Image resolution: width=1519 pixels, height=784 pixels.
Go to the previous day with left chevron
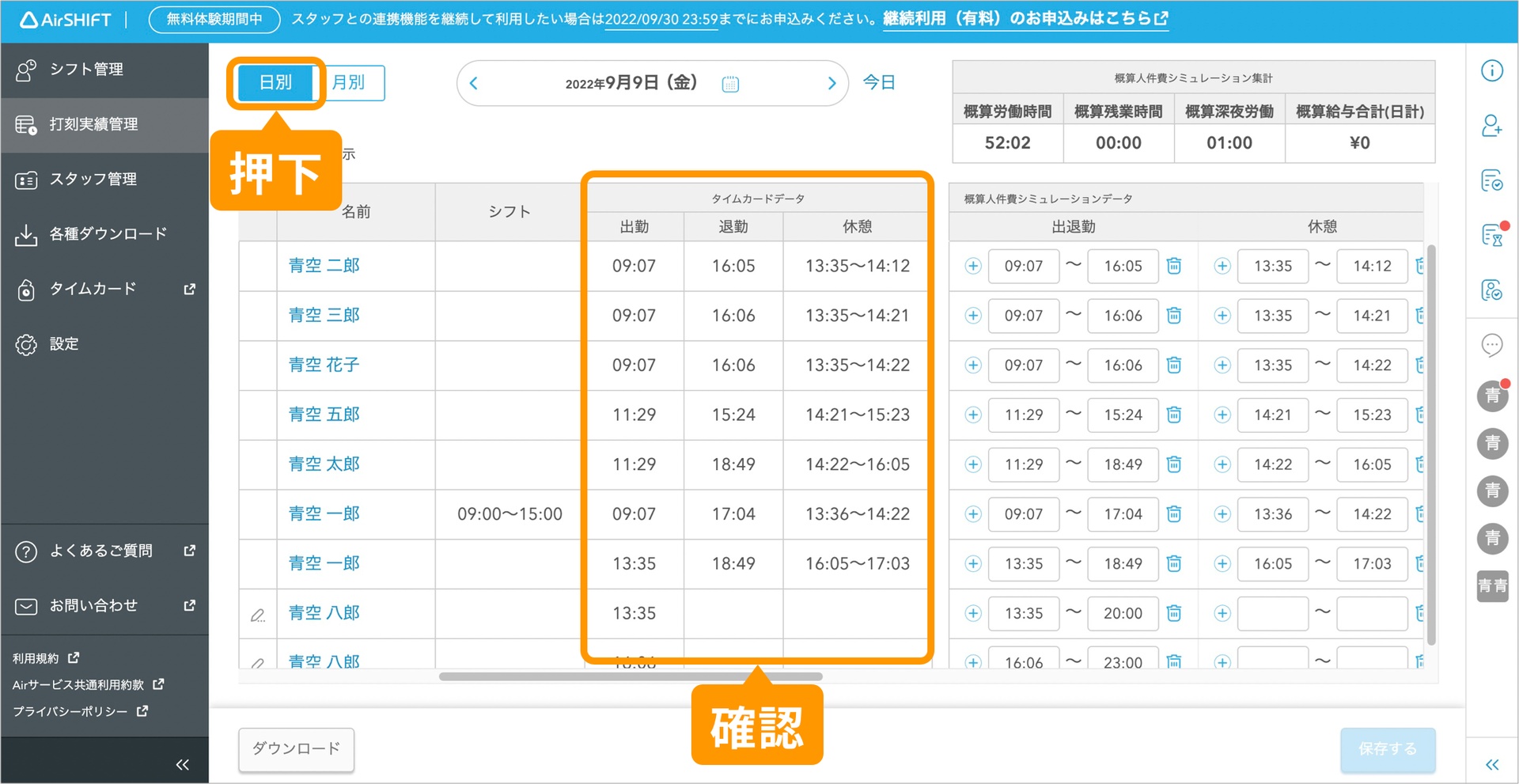point(474,83)
